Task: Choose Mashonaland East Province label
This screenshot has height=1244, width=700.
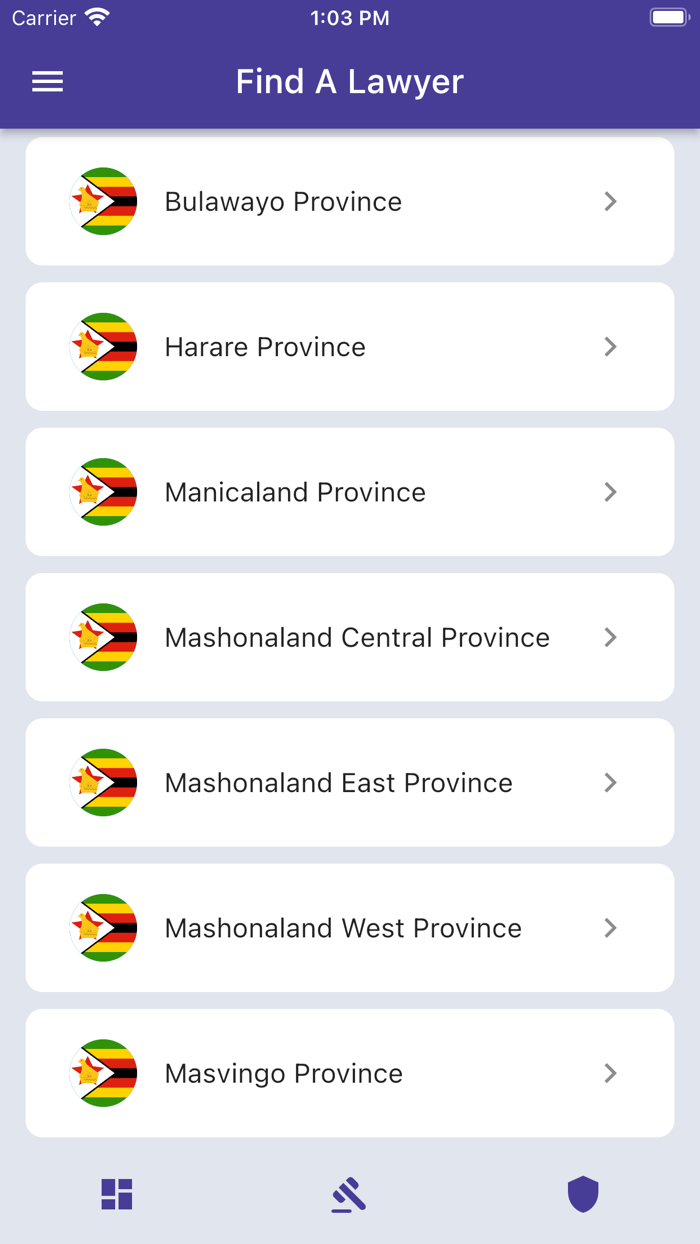Action: coord(338,782)
